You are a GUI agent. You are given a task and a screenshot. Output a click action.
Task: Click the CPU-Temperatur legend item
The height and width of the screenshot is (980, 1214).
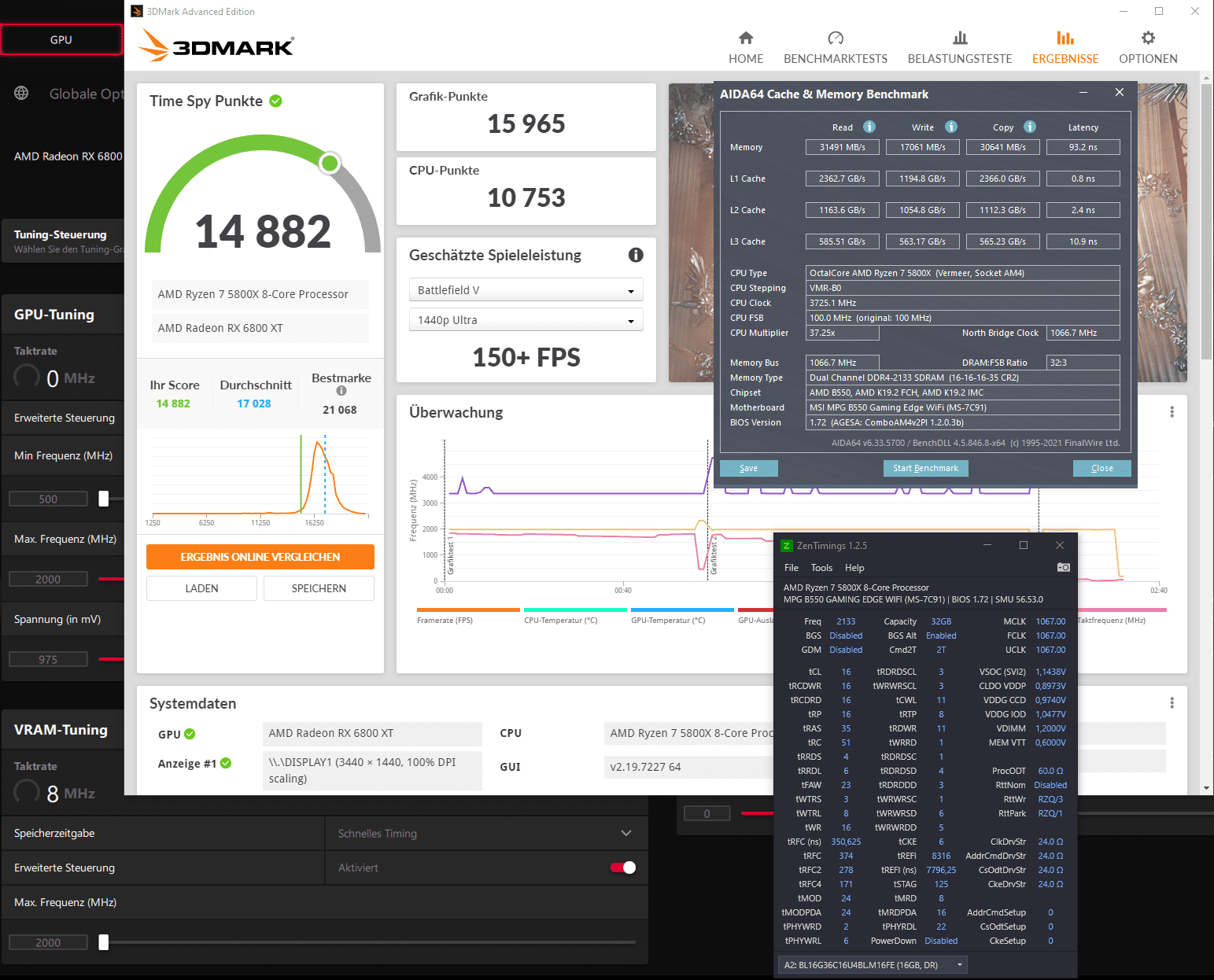tap(575, 616)
